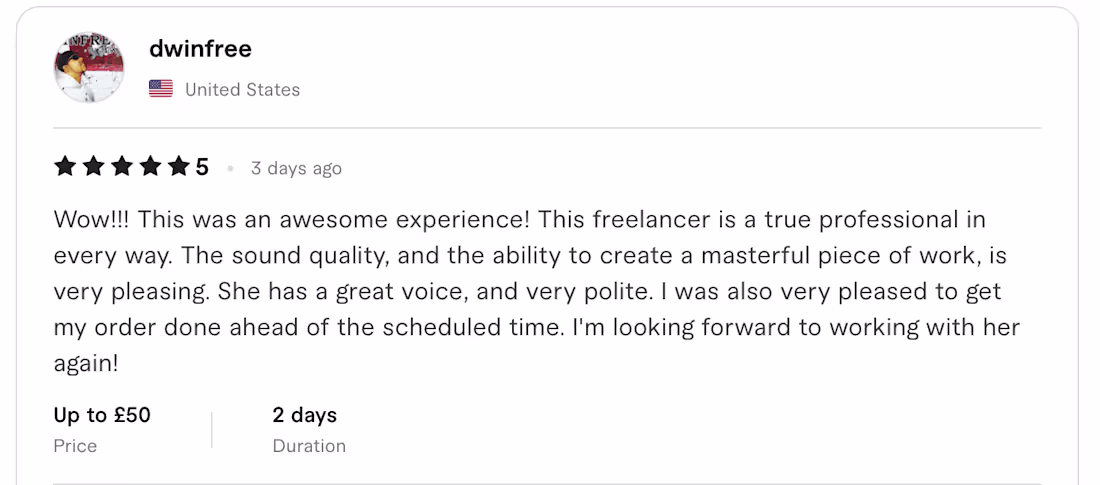Click the rating number 5
1100x485 pixels.
pos(202,167)
